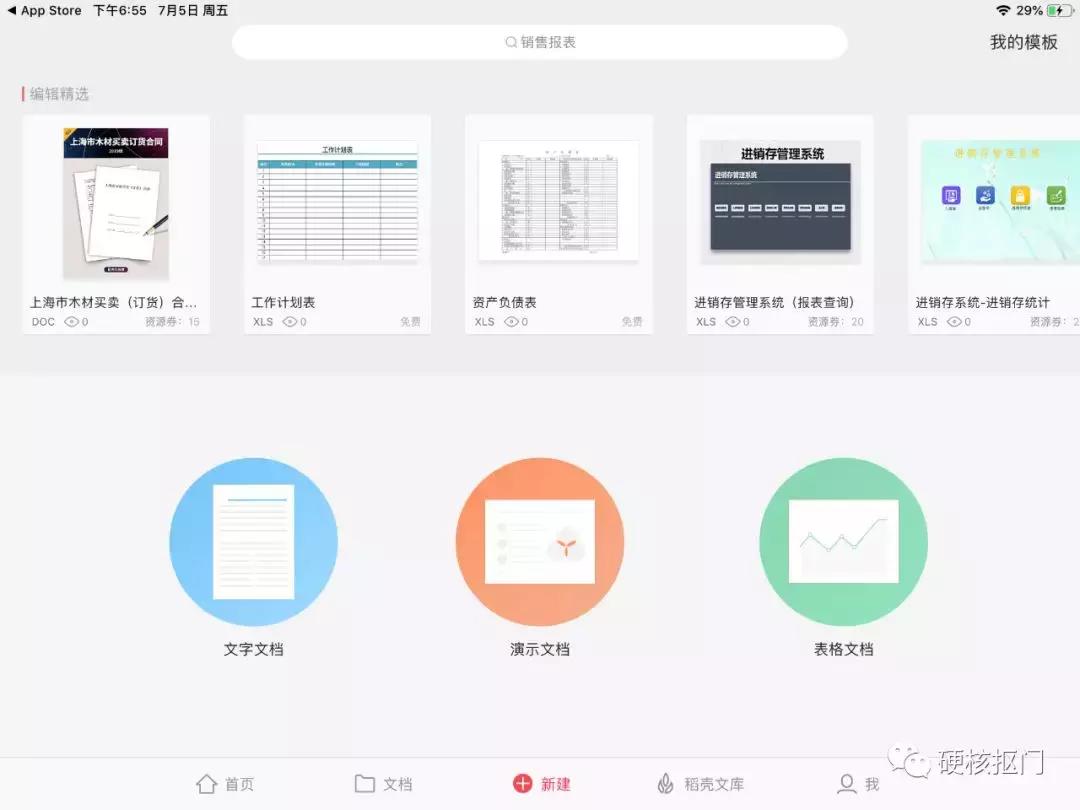This screenshot has width=1080, height=810.
Task: Tap the 表格文档 label
Action: pos(844,650)
